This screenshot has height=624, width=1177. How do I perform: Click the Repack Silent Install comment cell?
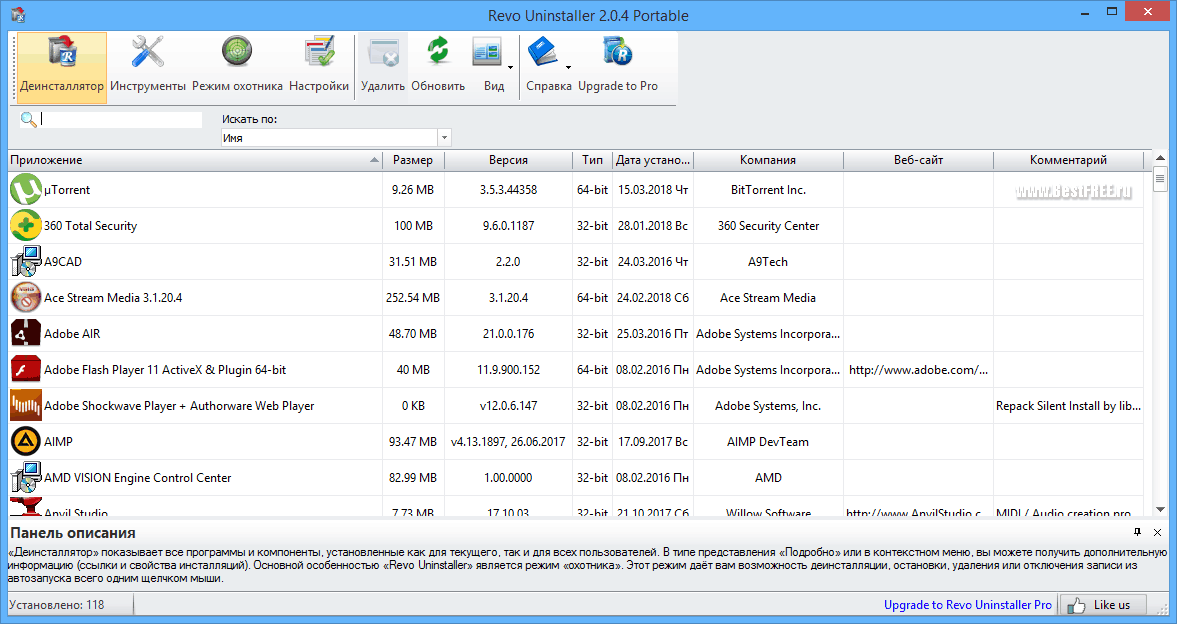(1068, 405)
